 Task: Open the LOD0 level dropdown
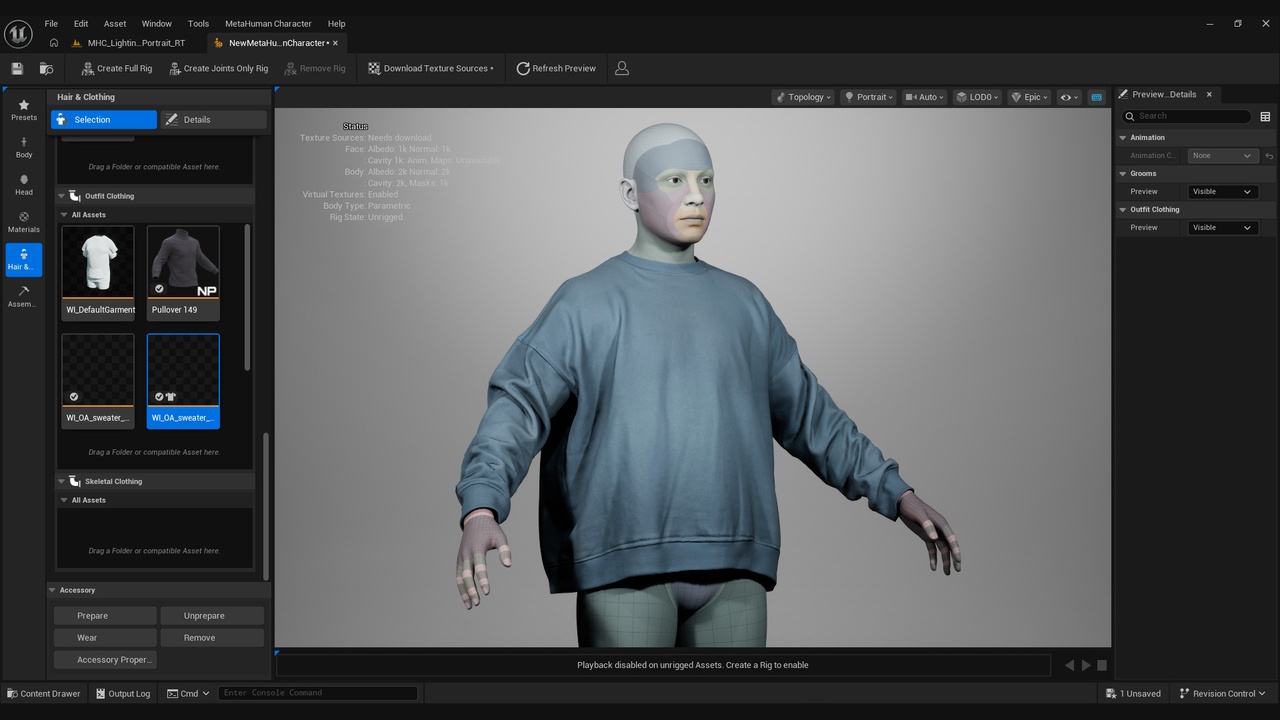978,97
